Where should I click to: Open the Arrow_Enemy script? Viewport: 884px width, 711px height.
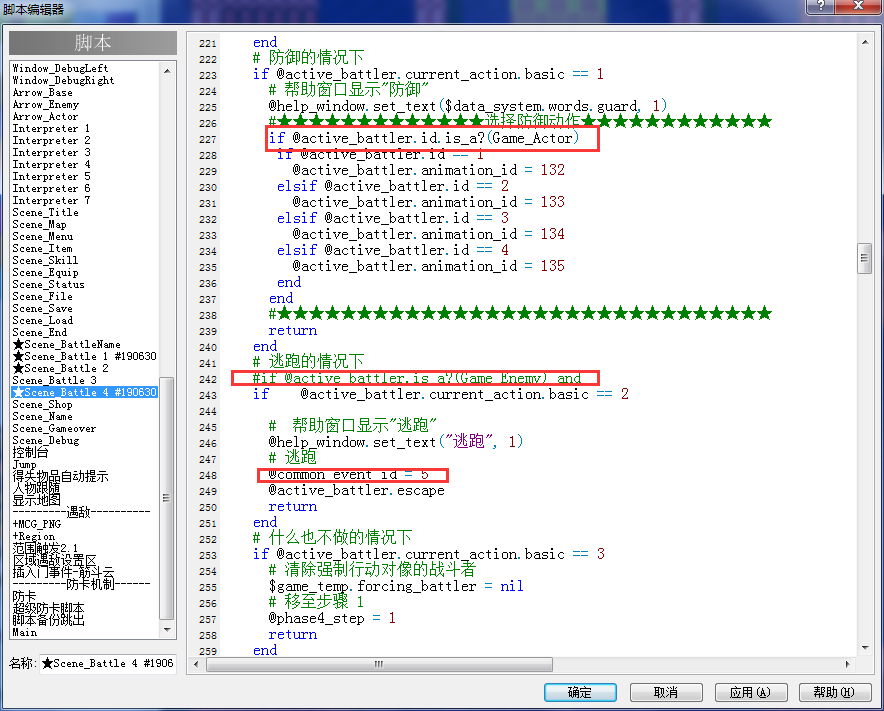46,104
